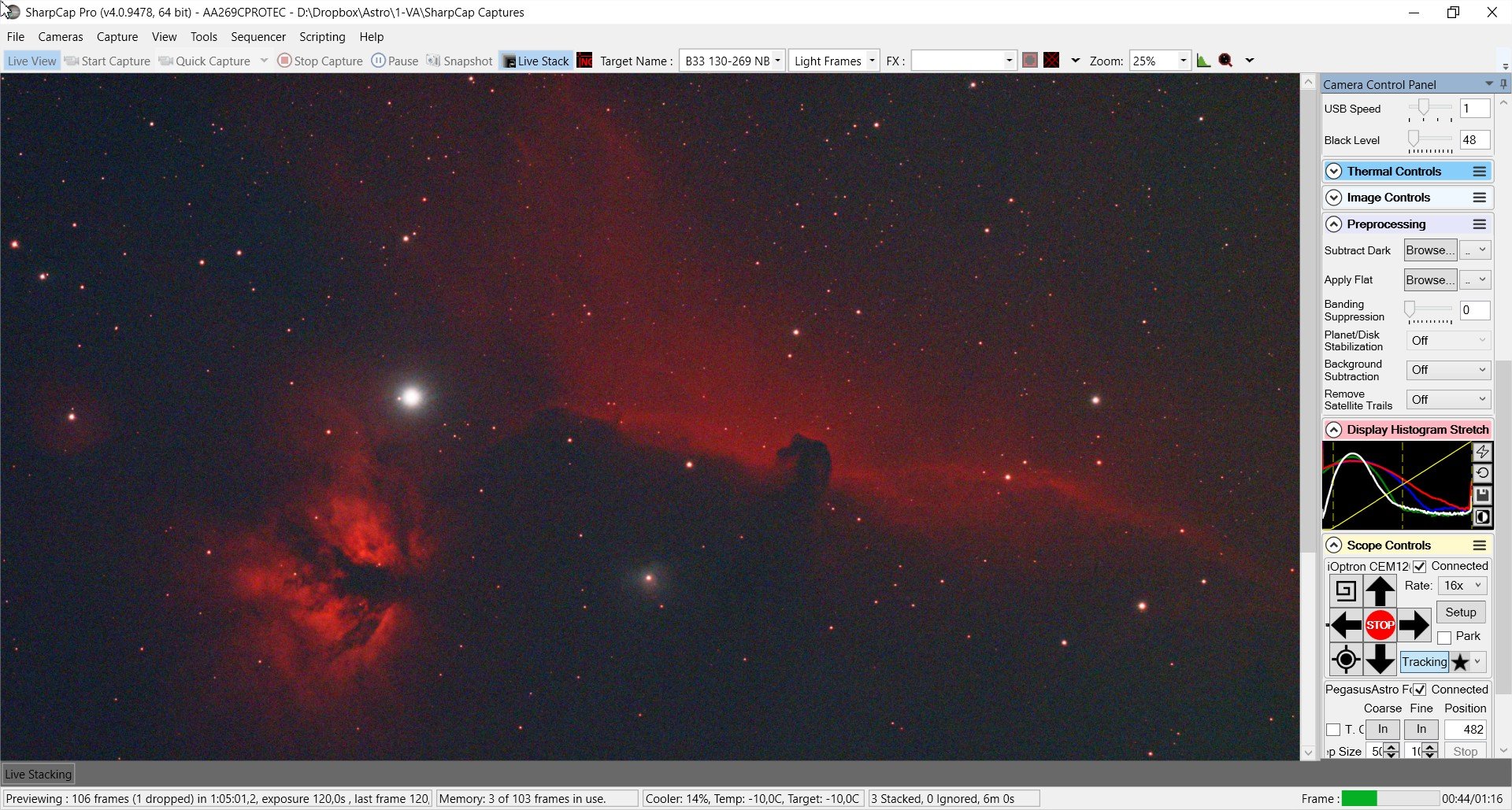Click the spiral search button in Scope Controls
Image resolution: width=1512 pixels, height=810 pixels.
tap(1346, 590)
